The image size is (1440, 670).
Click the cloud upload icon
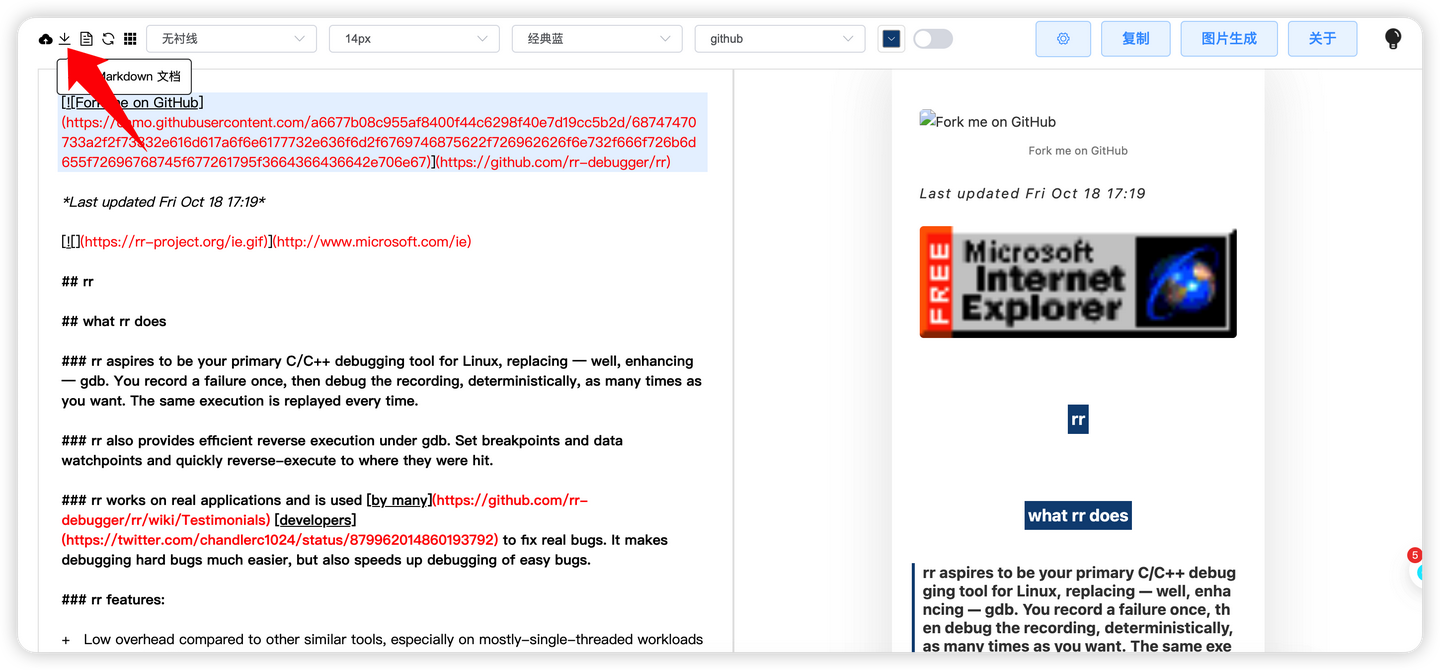pos(45,39)
